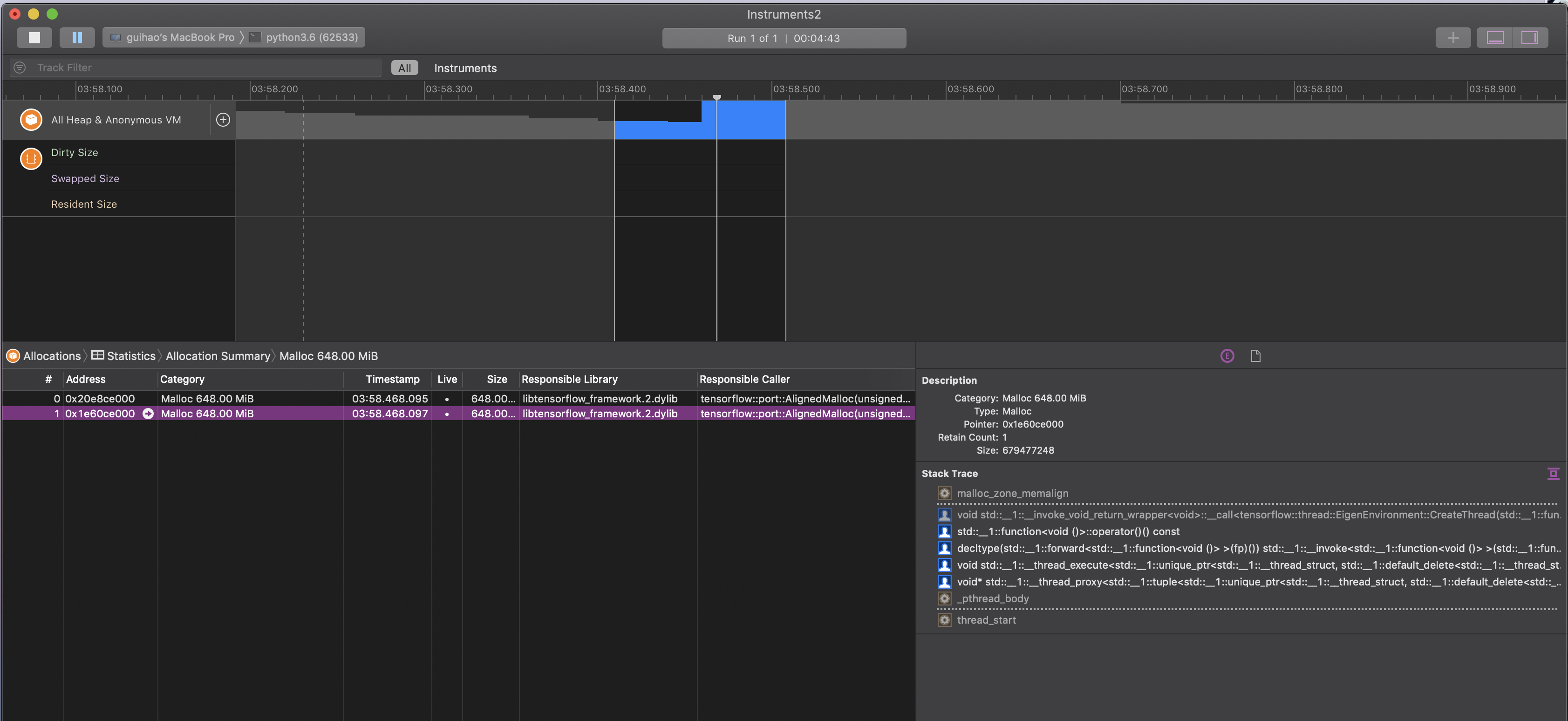This screenshot has width=1568, height=721.
Task: Click focus arrow next to 0x1e60ce000
Action: pyautogui.click(x=148, y=414)
